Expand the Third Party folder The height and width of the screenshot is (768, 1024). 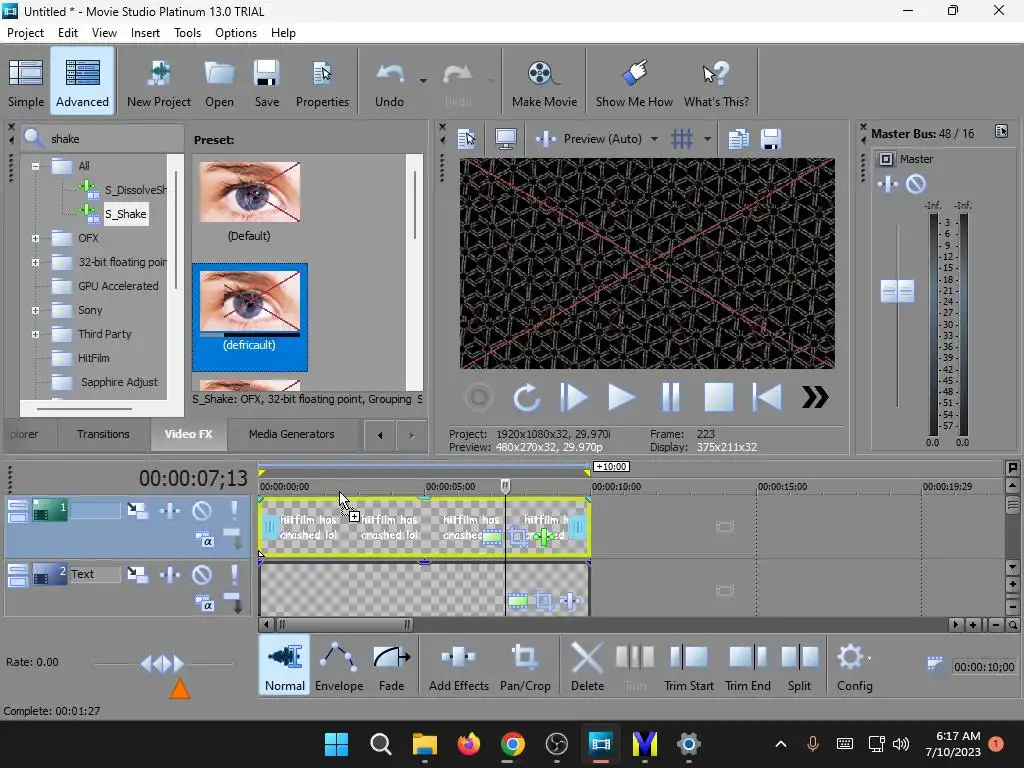pyautogui.click(x=35, y=334)
